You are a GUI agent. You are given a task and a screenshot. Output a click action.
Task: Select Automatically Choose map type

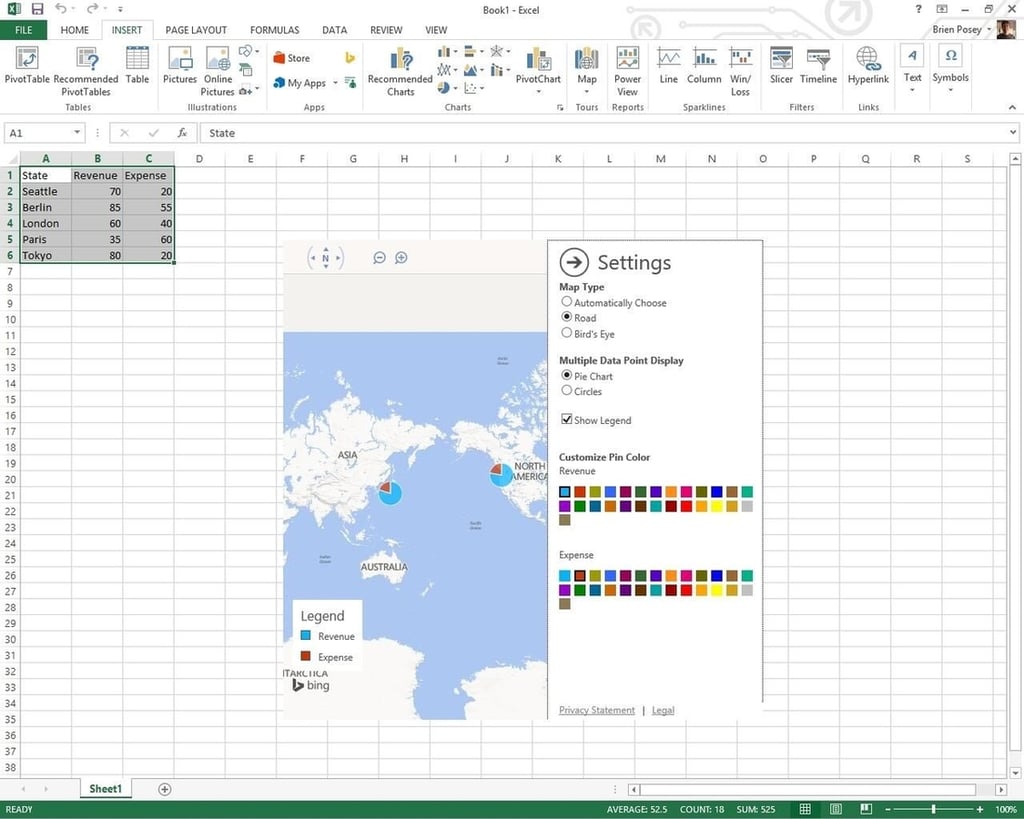point(567,302)
